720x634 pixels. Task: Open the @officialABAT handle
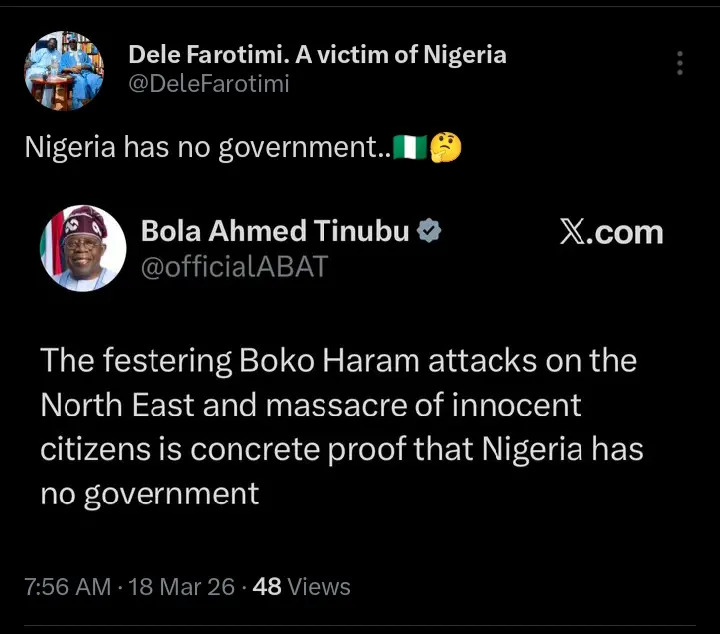tap(234, 267)
